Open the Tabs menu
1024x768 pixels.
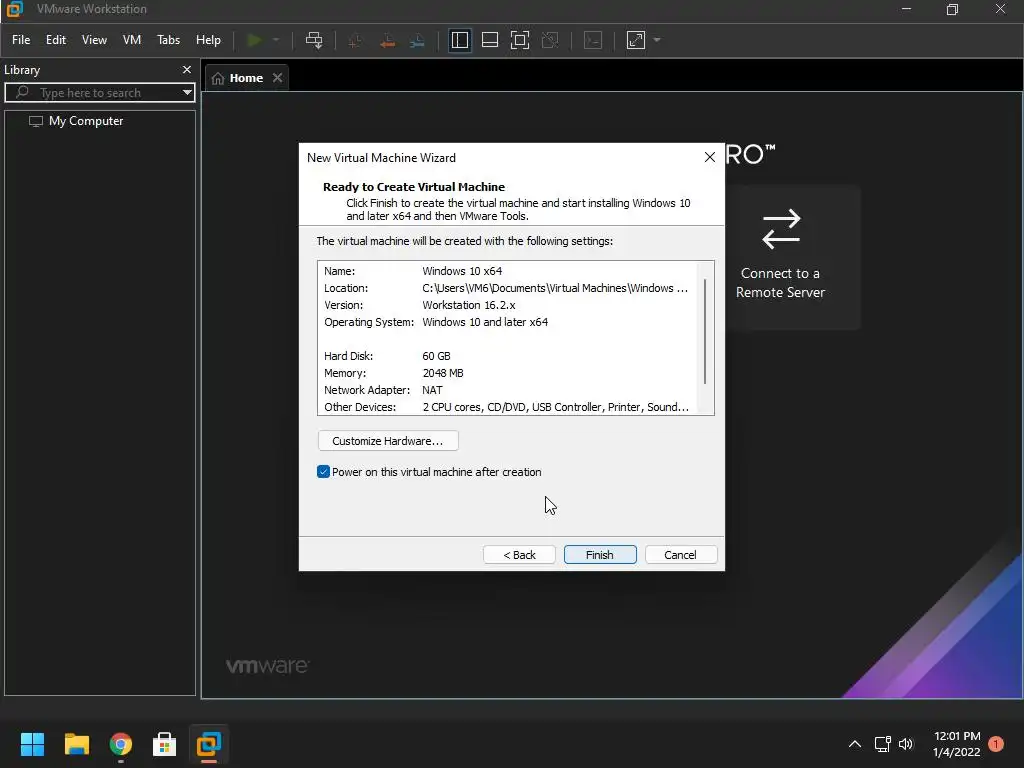168,40
